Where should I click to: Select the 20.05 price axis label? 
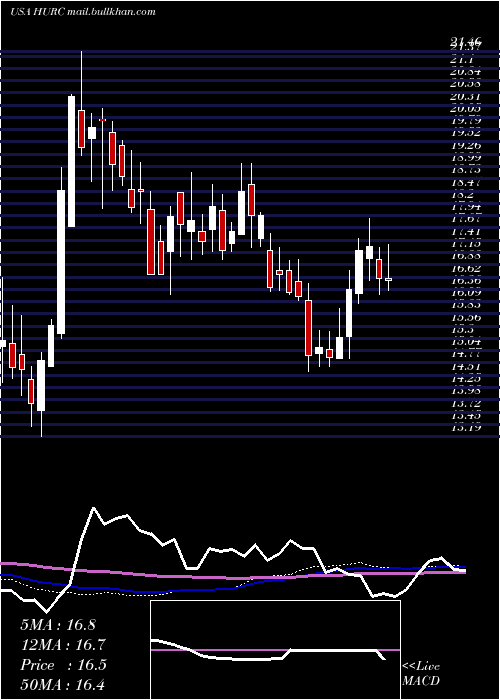click(466, 108)
